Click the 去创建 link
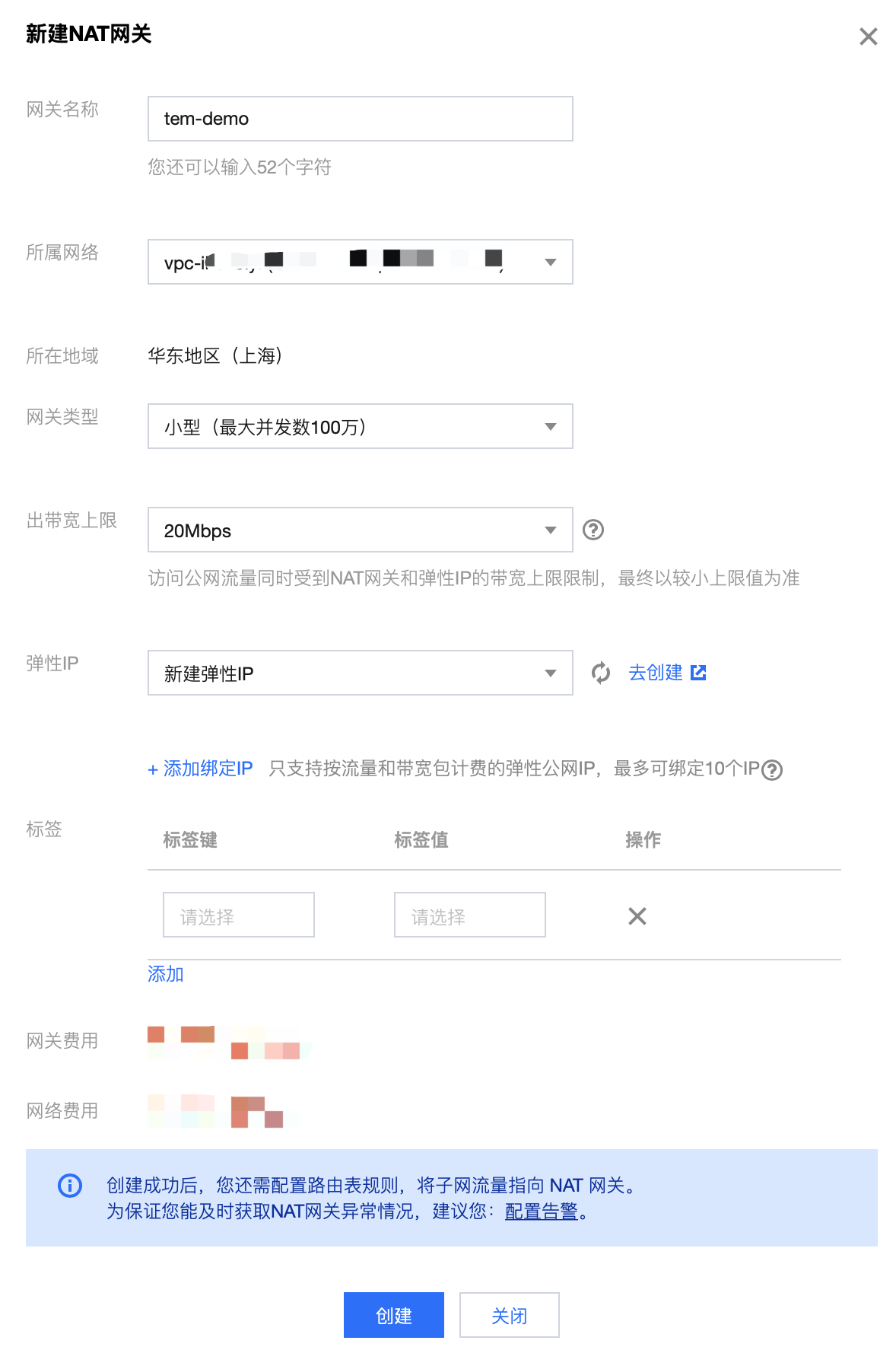The width and height of the screenshot is (896, 1350). (x=656, y=673)
